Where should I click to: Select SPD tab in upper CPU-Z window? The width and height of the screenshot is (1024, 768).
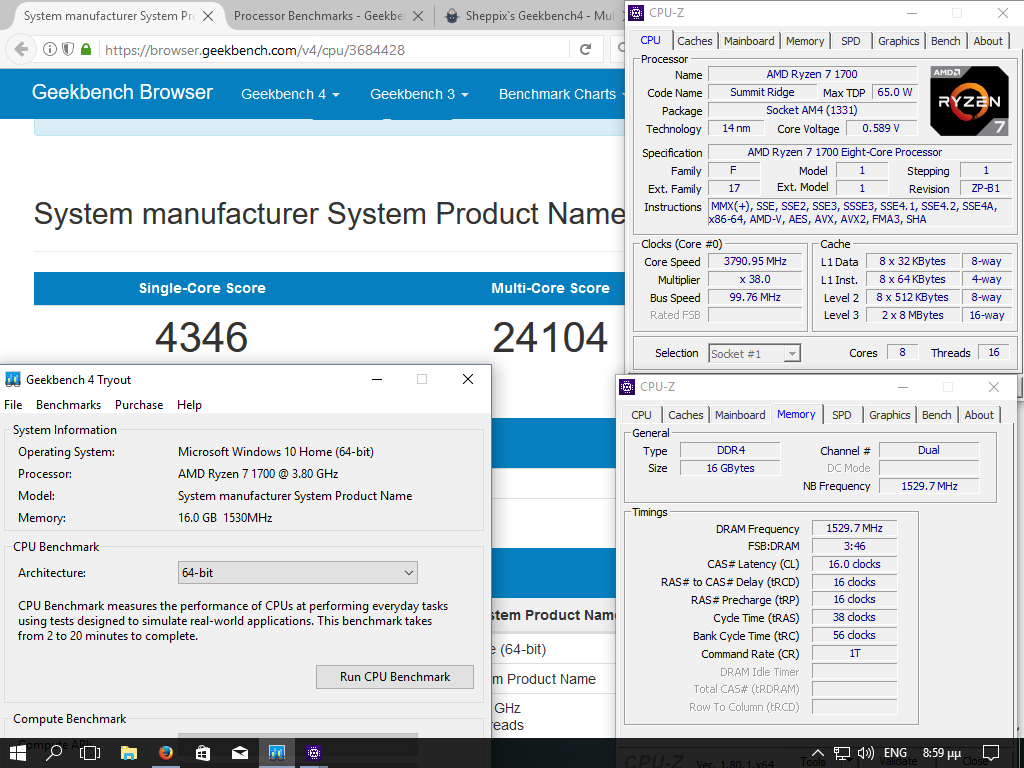pos(850,41)
